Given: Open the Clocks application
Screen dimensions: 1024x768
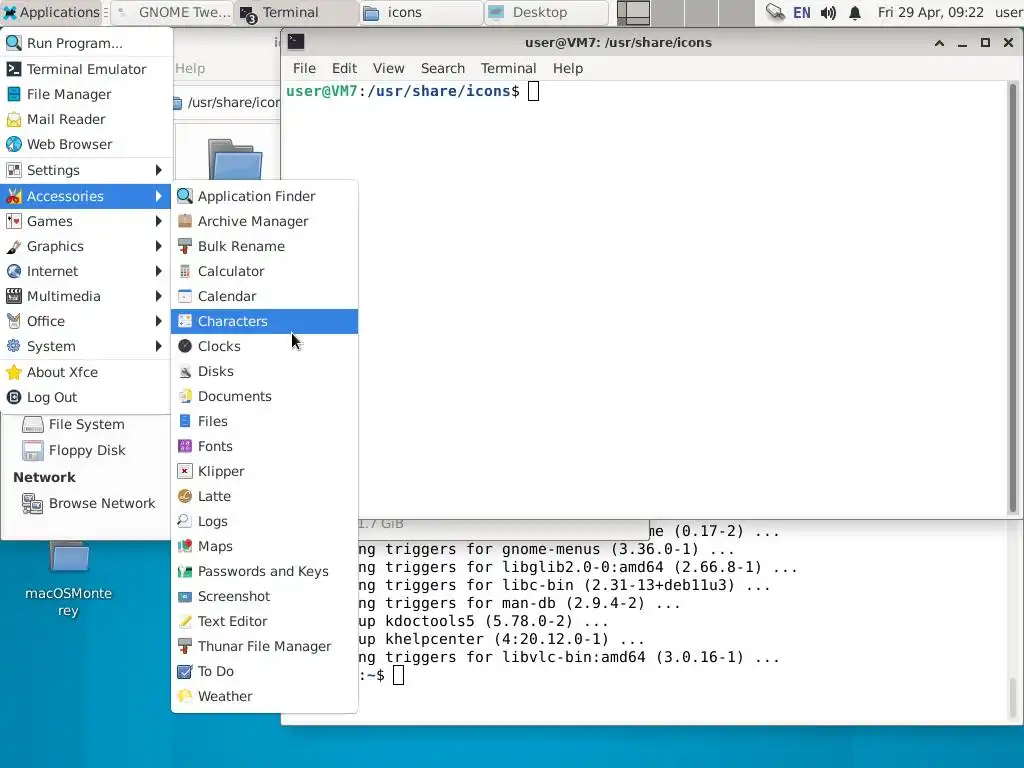Looking at the screenshot, I should (x=264, y=346).
